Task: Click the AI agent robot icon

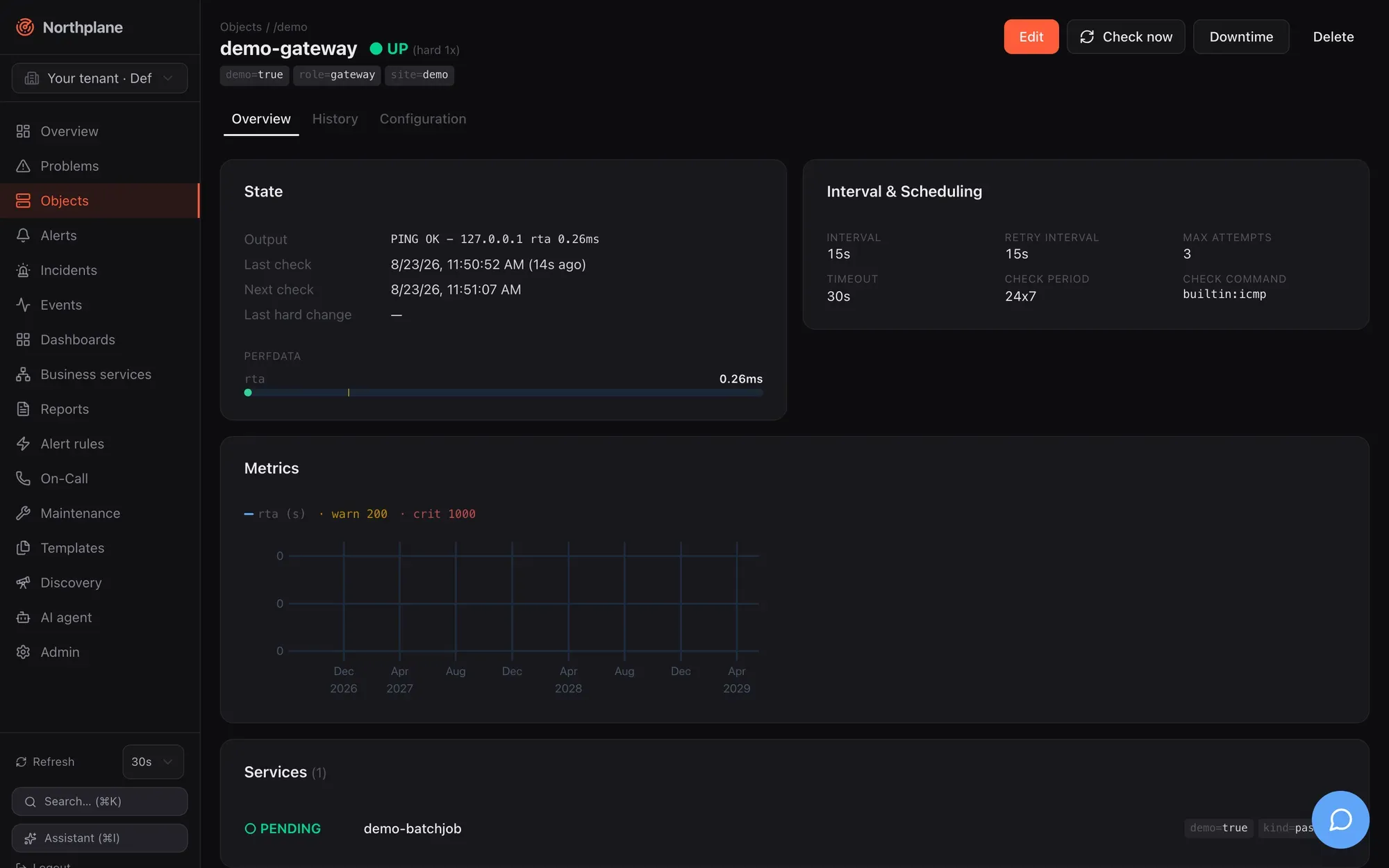Action: (x=23, y=617)
